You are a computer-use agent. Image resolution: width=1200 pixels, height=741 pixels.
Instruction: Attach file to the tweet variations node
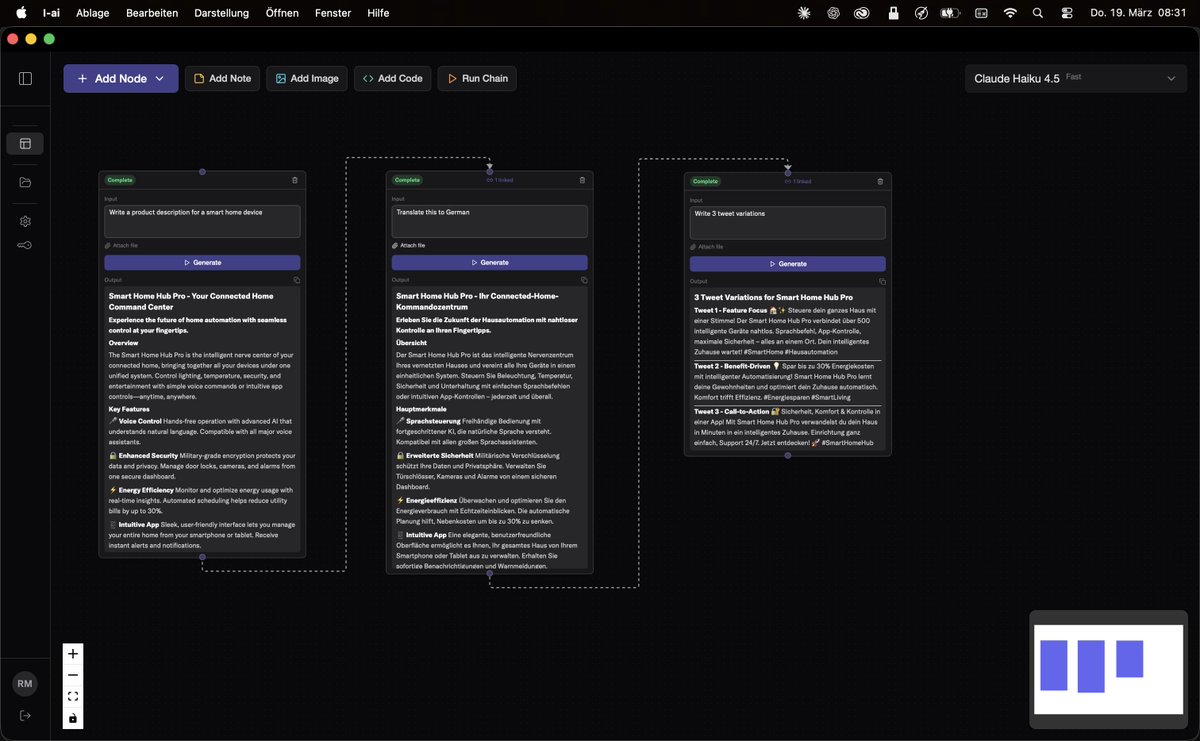[707, 246]
